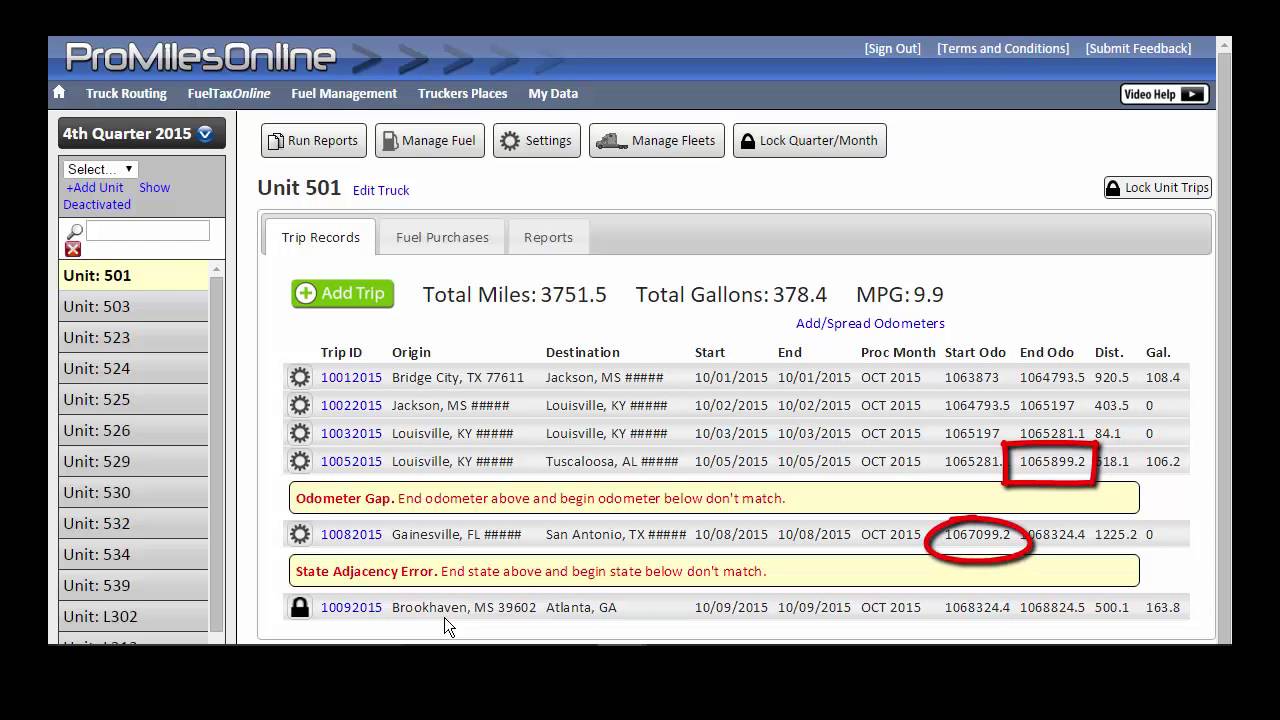Click the Sign Out link
Viewport: 1280px width, 720px height.
point(892,48)
